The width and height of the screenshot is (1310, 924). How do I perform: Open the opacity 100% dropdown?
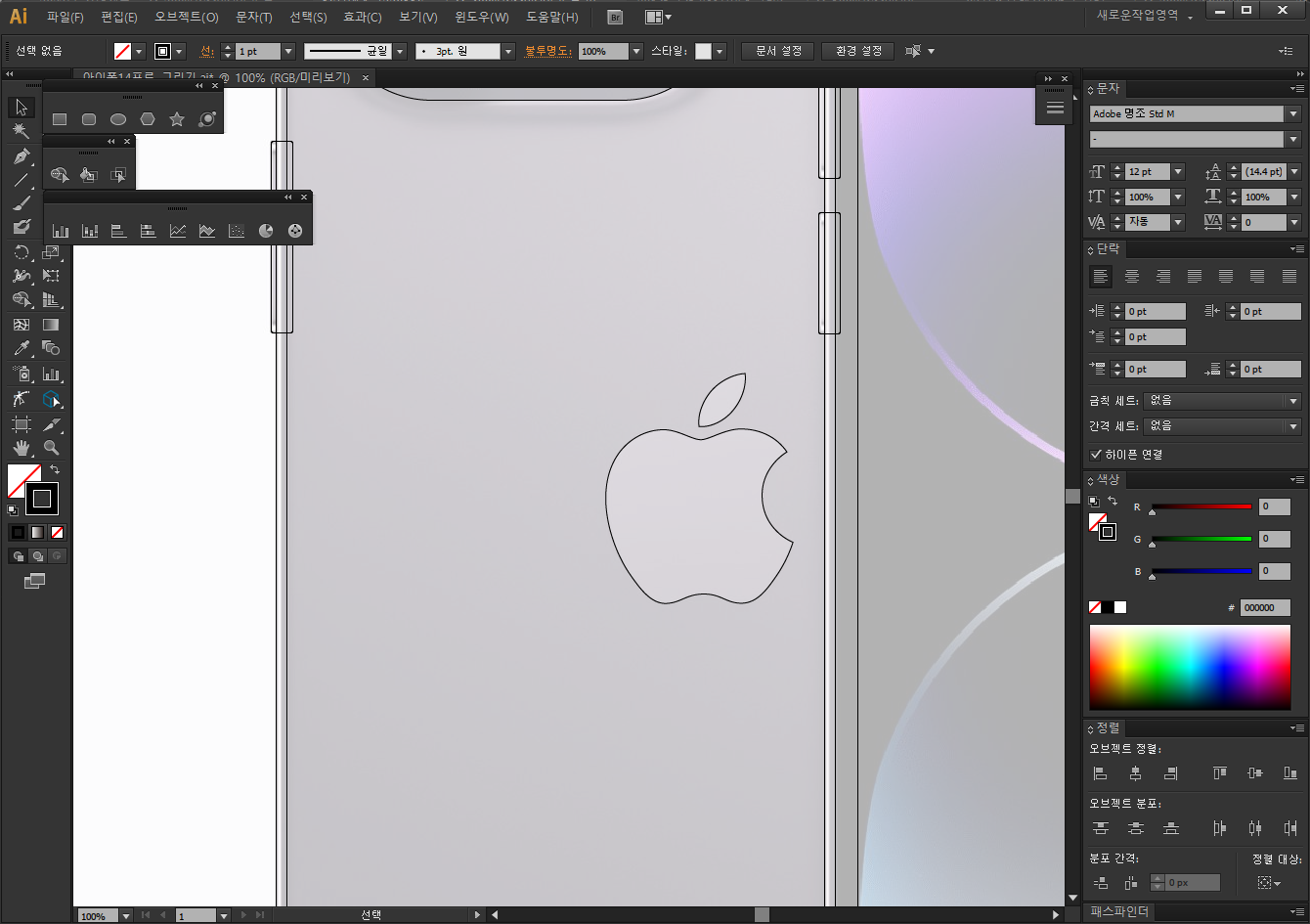tap(636, 51)
